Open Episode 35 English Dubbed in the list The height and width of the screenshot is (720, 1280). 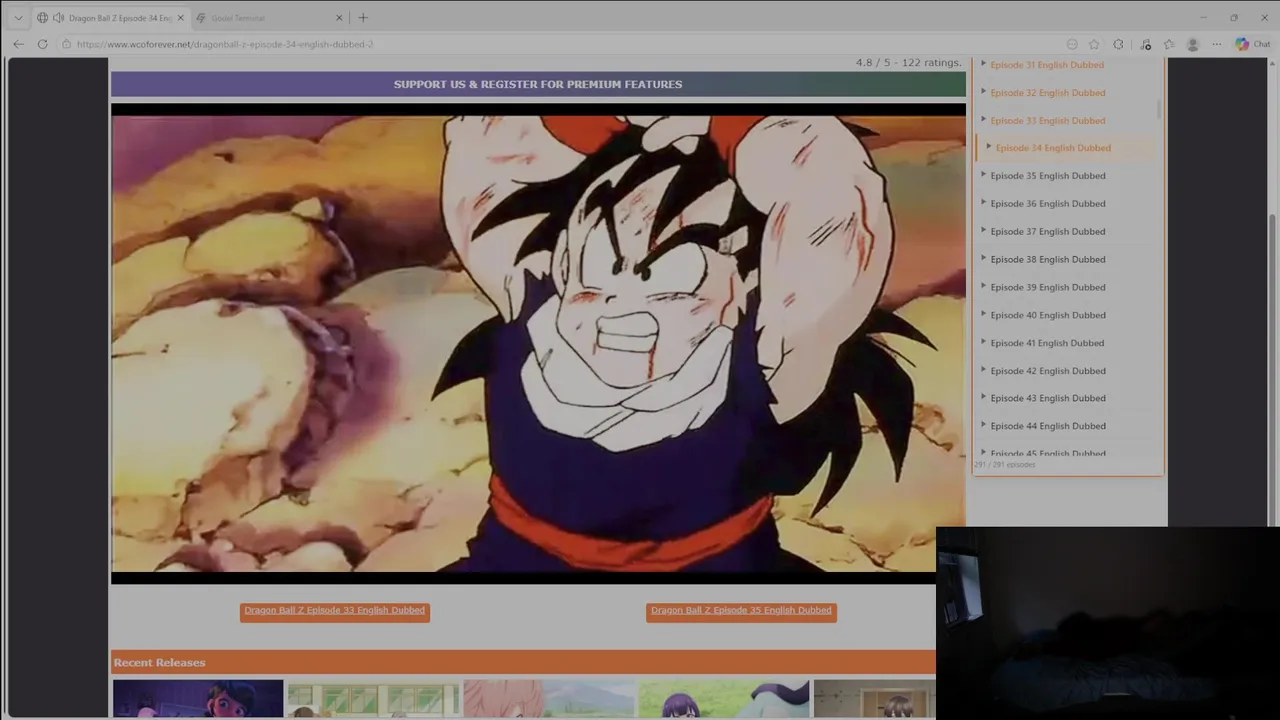click(x=1047, y=176)
